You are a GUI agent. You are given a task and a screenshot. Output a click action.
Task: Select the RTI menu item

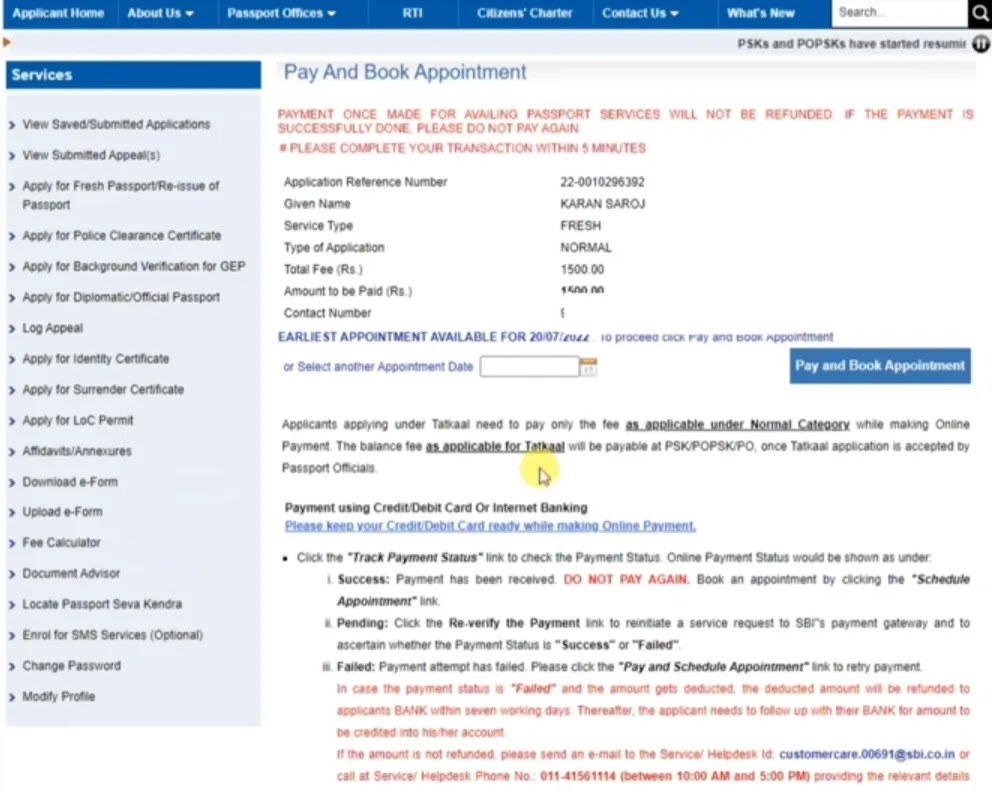click(412, 13)
